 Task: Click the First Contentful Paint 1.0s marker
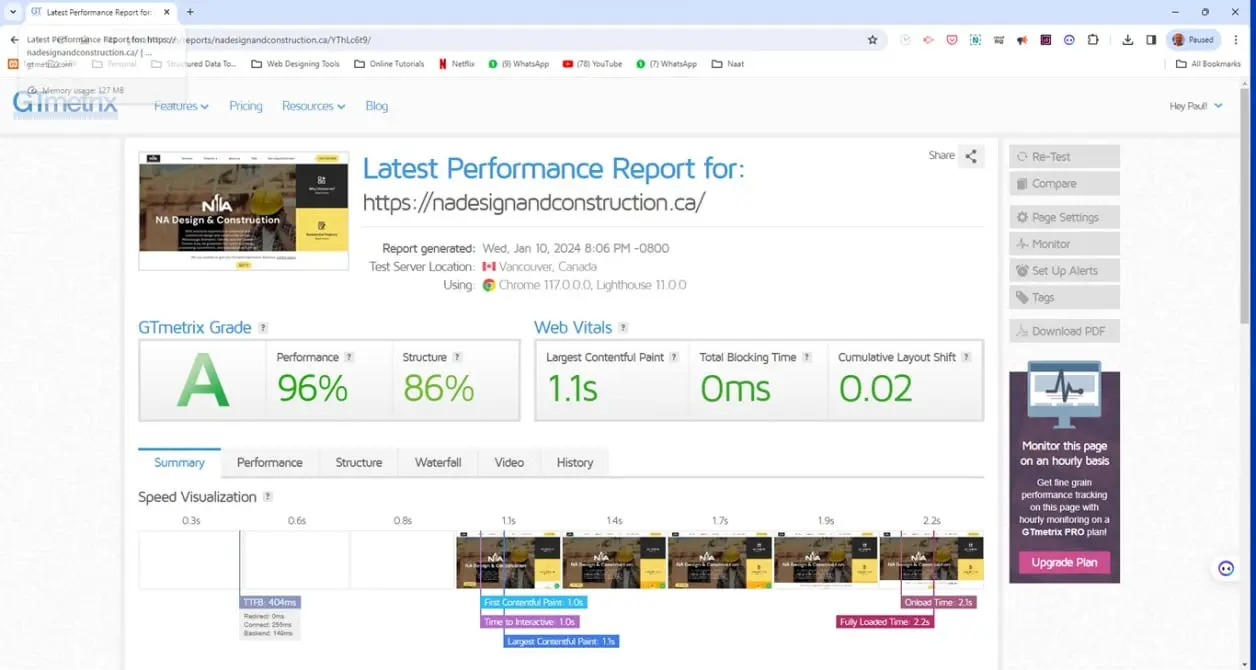click(x=534, y=602)
